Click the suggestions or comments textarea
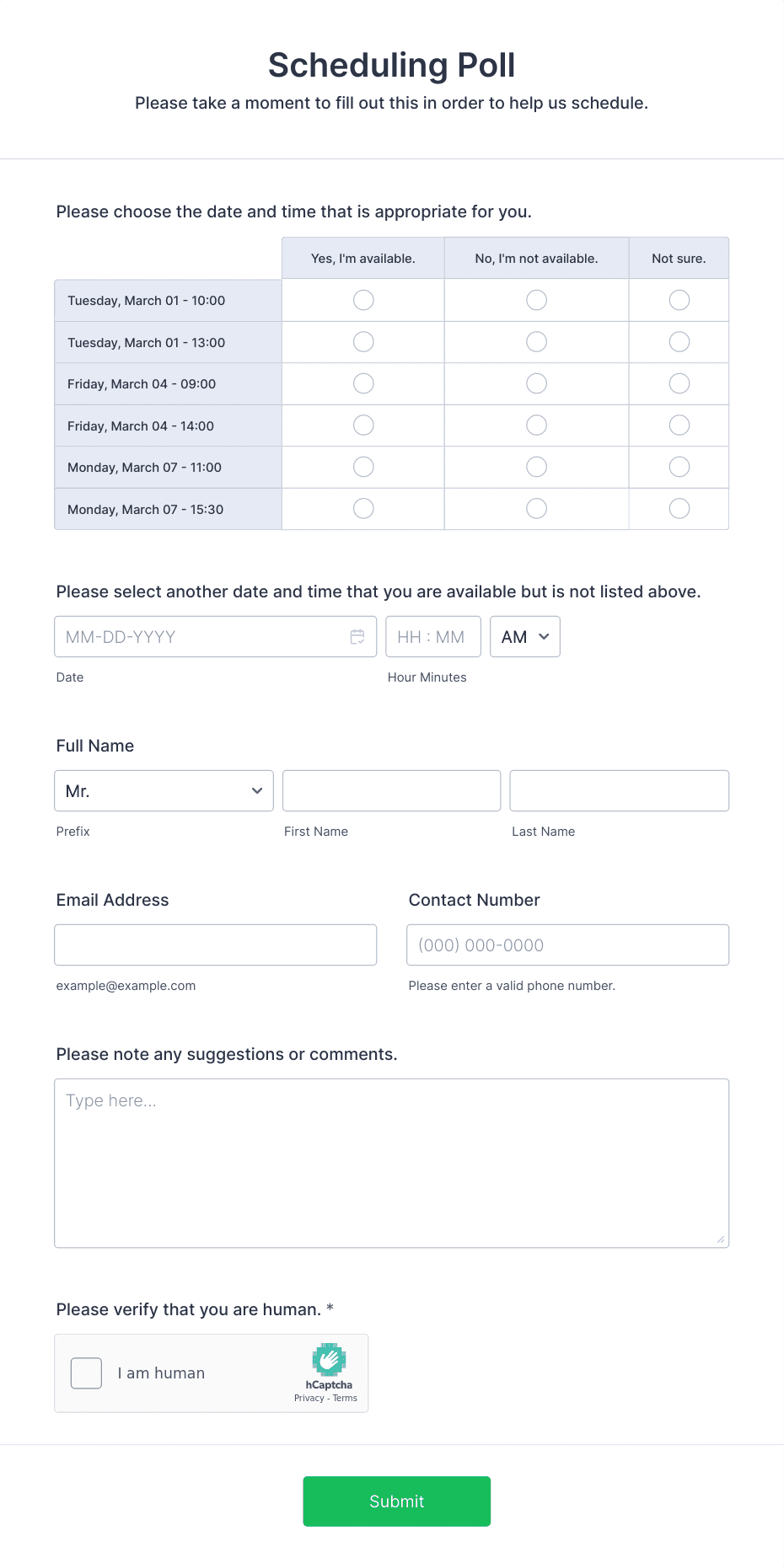Screen dimensions: 784x1568 click(x=391, y=1163)
